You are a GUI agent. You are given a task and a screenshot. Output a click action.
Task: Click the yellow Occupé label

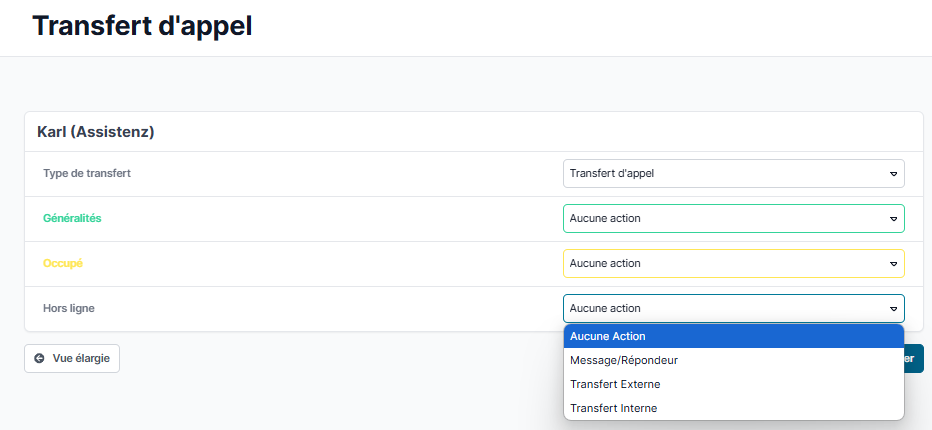point(62,263)
